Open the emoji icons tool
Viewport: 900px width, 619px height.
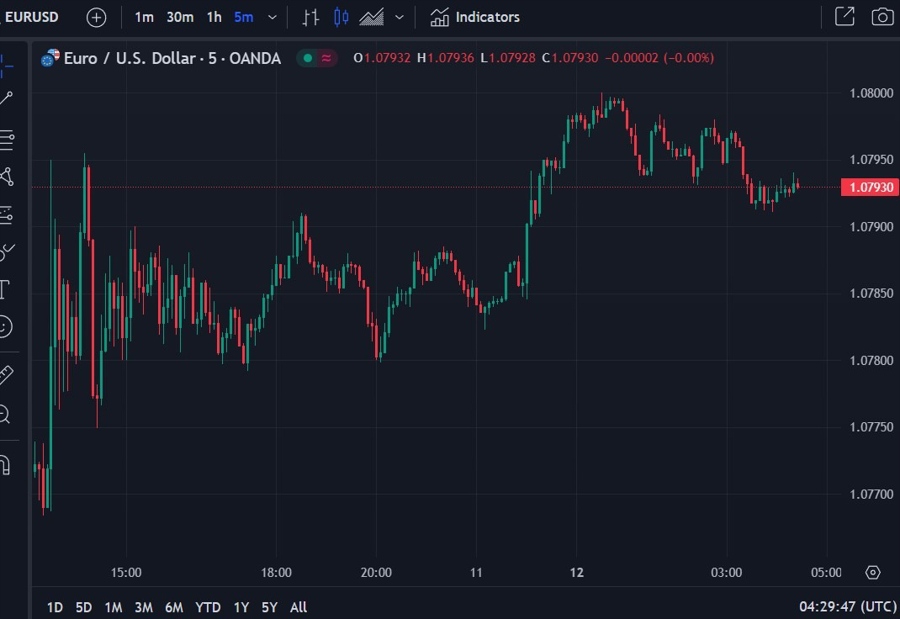coord(5,327)
